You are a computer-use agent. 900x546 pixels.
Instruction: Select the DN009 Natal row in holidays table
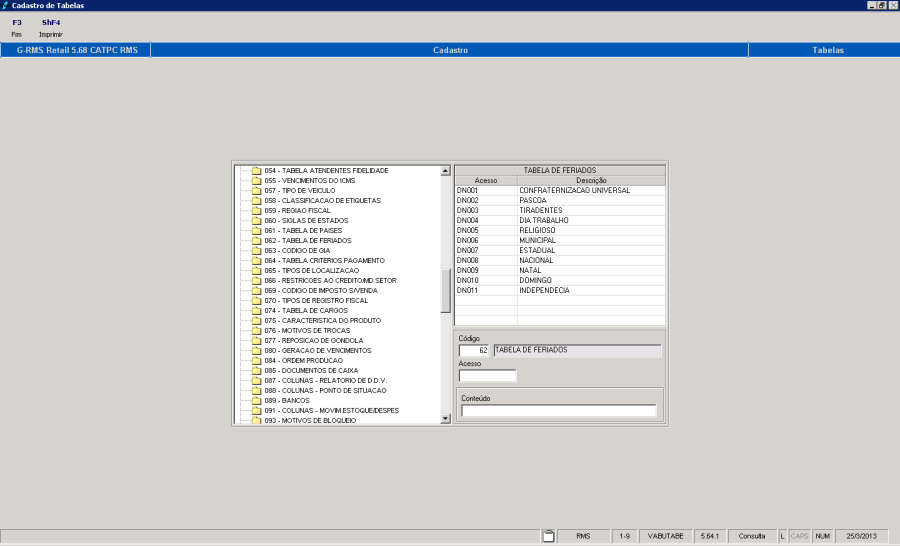(x=559, y=270)
